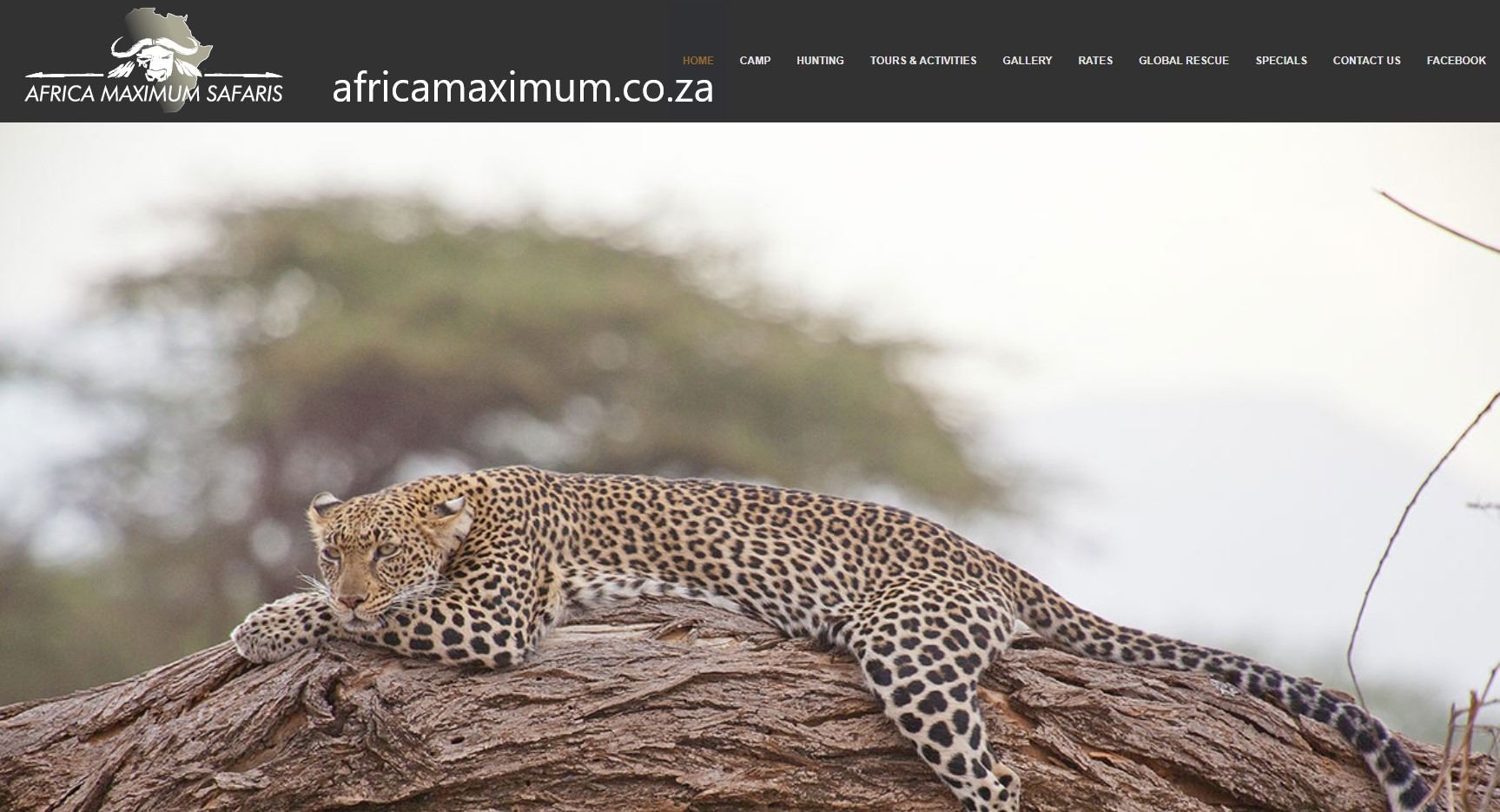The width and height of the screenshot is (1500, 812).
Task: Open the Gallery menu item
Action: (x=1027, y=61)
